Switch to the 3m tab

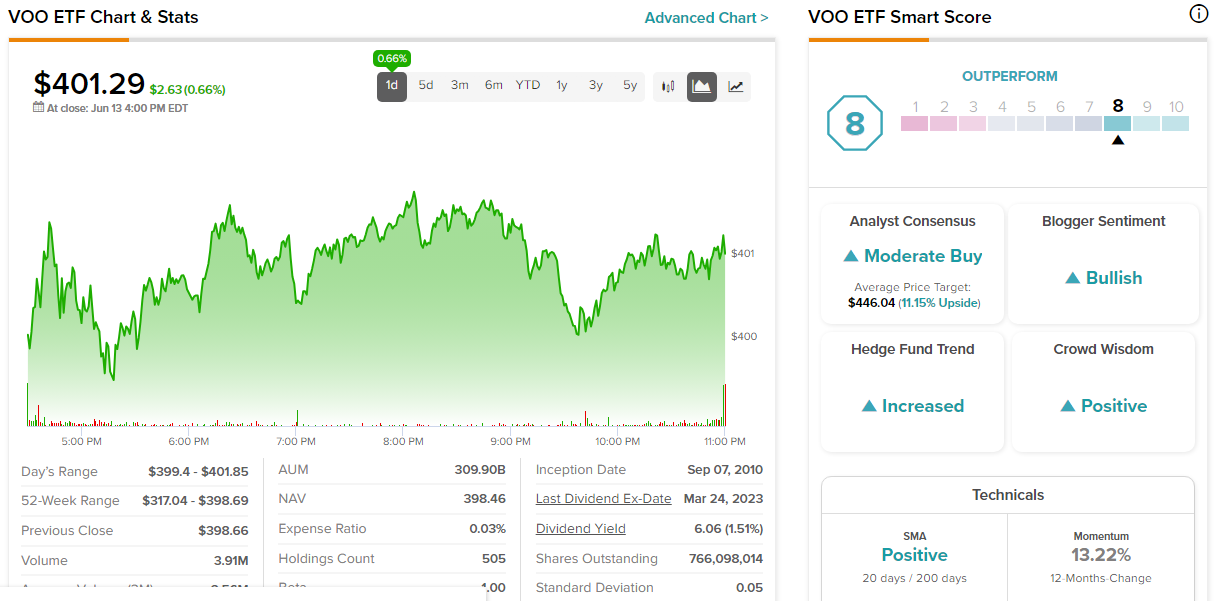[x=459, y=86]
